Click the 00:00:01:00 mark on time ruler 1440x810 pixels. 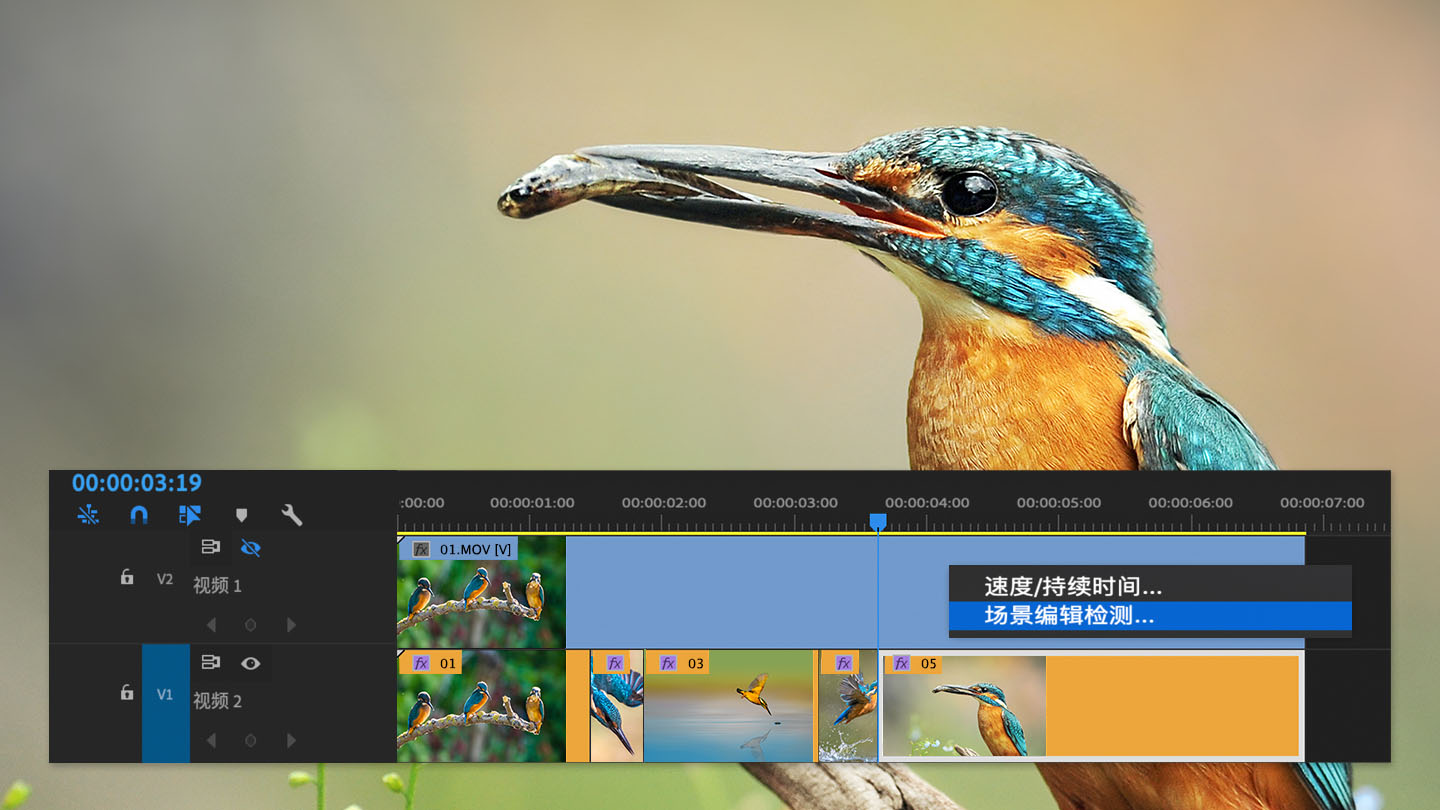click(532, 503)
